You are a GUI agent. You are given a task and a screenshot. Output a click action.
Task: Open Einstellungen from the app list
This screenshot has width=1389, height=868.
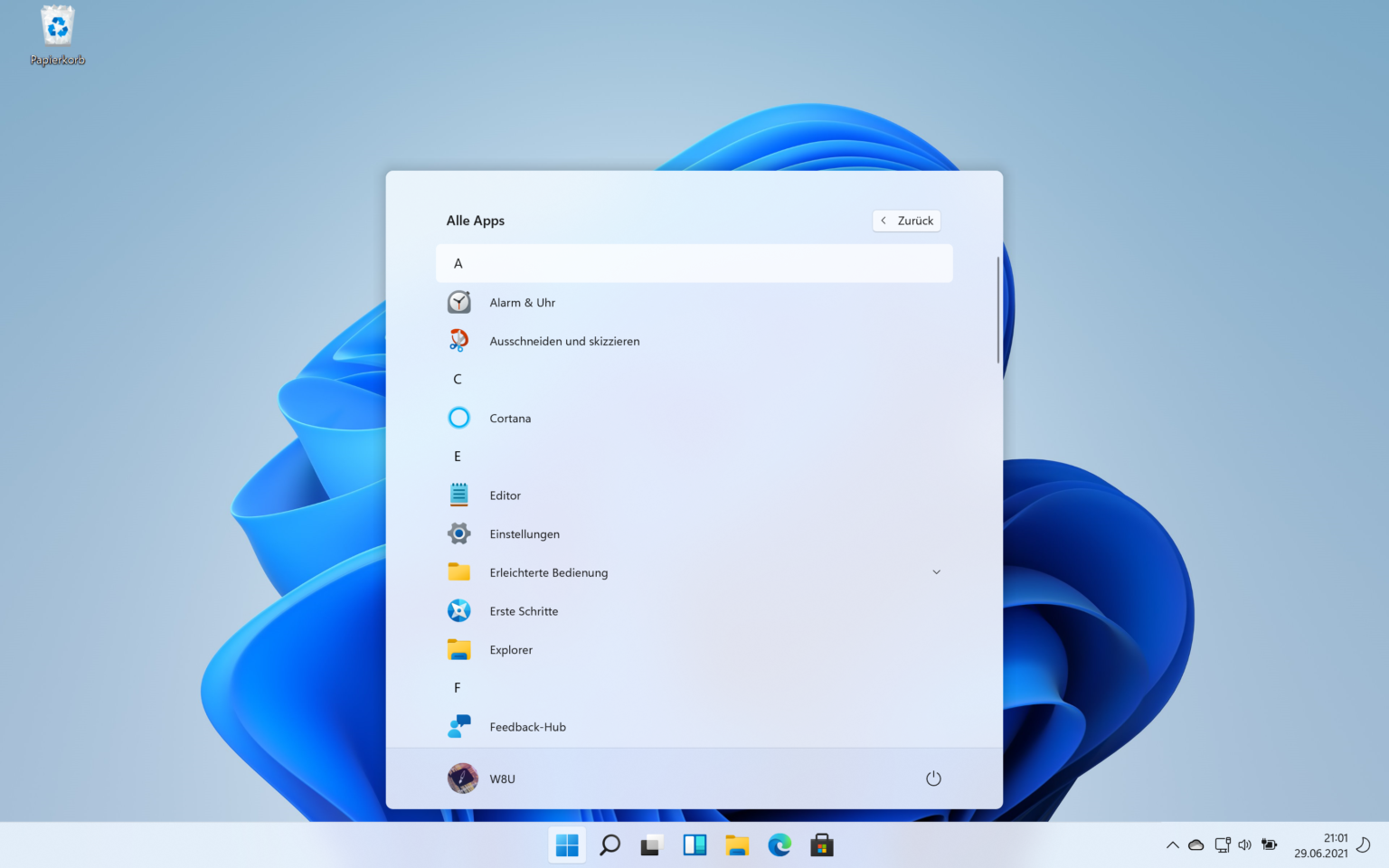[x=524, y=533]
